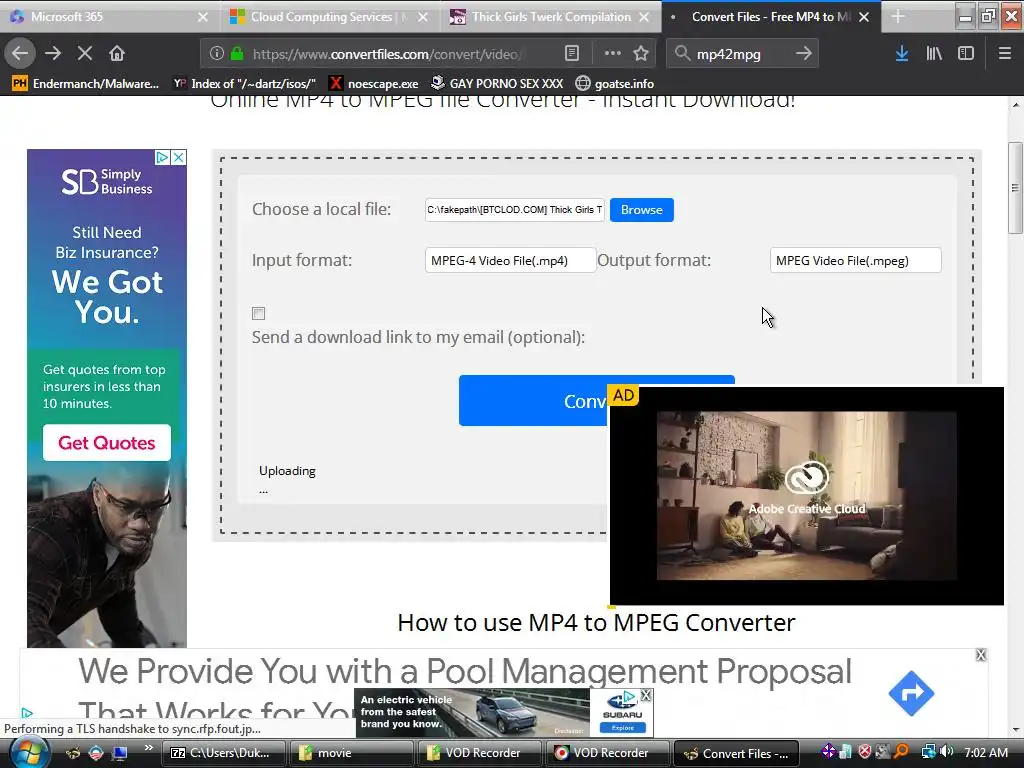Click the 7:02 AM clock

click(x=985, y=752)
